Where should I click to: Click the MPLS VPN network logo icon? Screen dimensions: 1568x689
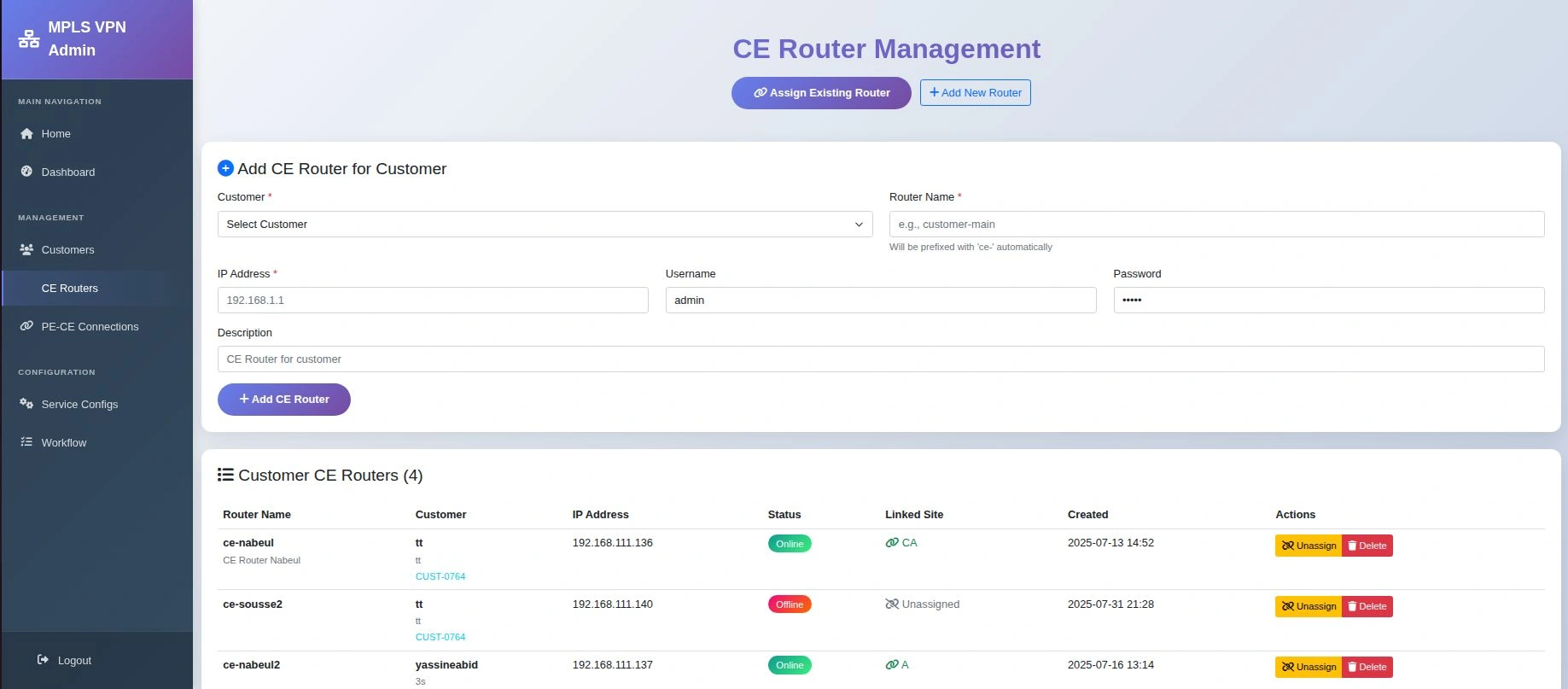coord(29,38)
